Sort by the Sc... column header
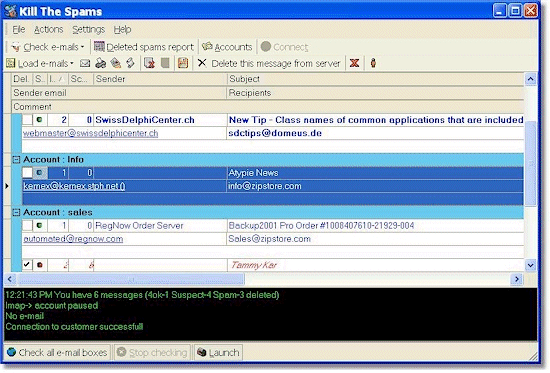 81,79
